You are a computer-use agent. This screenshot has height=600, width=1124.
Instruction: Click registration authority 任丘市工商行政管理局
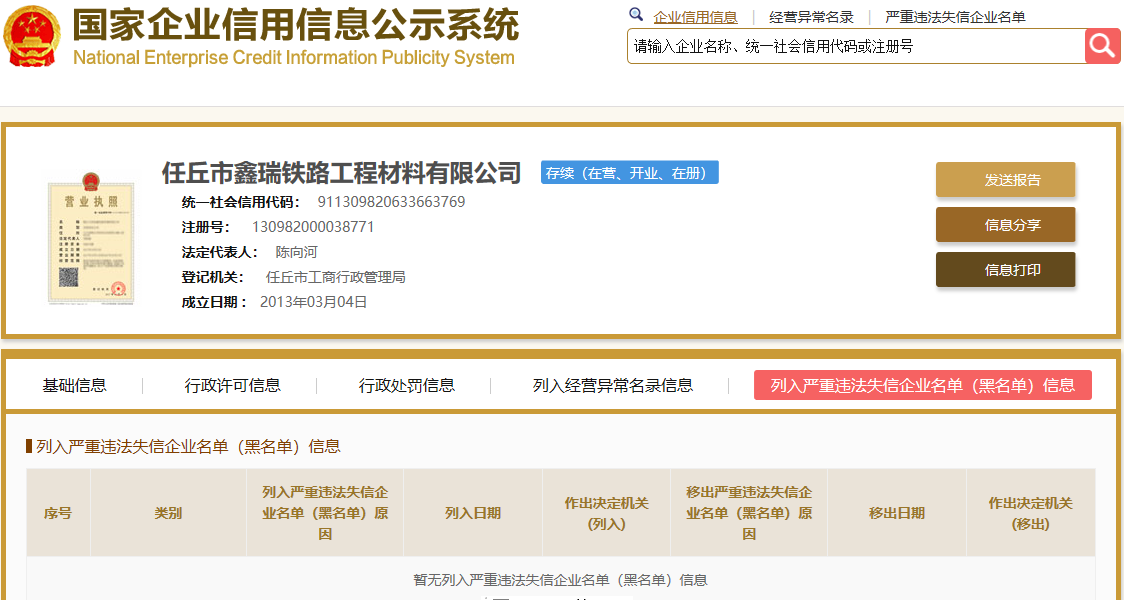click(335, 277)
